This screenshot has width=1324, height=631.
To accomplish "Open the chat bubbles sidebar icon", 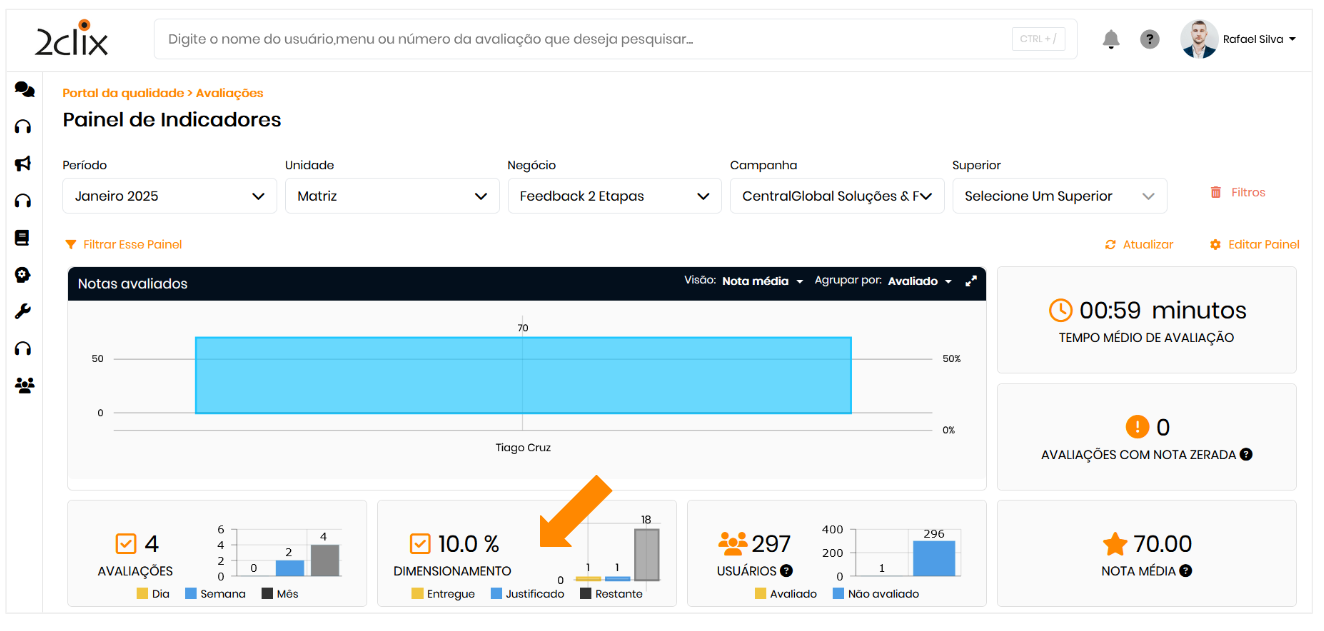I will [x=24, y=90].
